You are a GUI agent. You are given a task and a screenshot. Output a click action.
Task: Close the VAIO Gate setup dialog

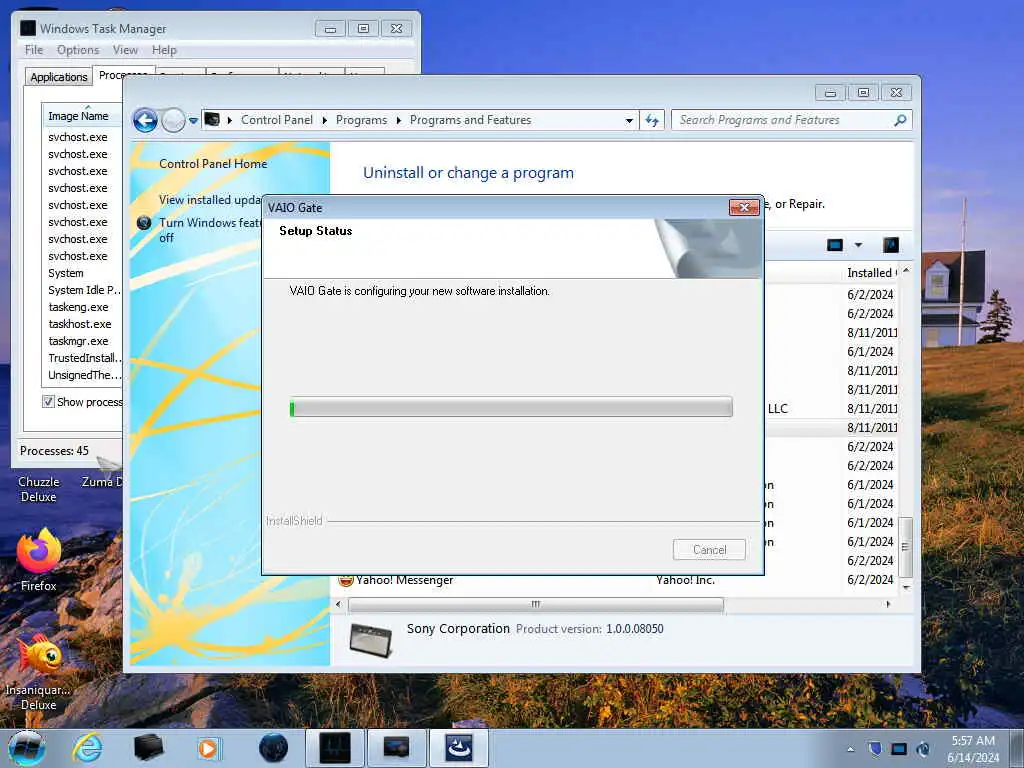pyautogui.click(x=744, y=207)
